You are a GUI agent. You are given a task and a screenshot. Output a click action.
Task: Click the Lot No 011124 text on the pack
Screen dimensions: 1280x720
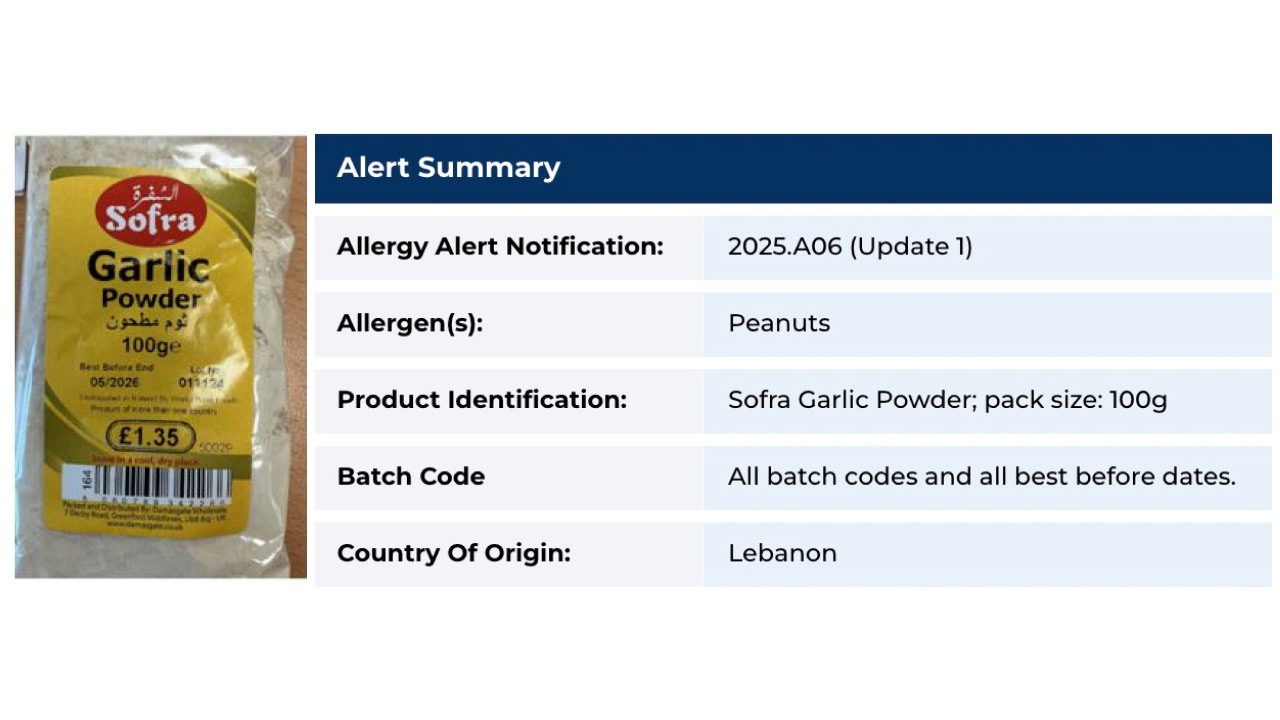(201, 375)
